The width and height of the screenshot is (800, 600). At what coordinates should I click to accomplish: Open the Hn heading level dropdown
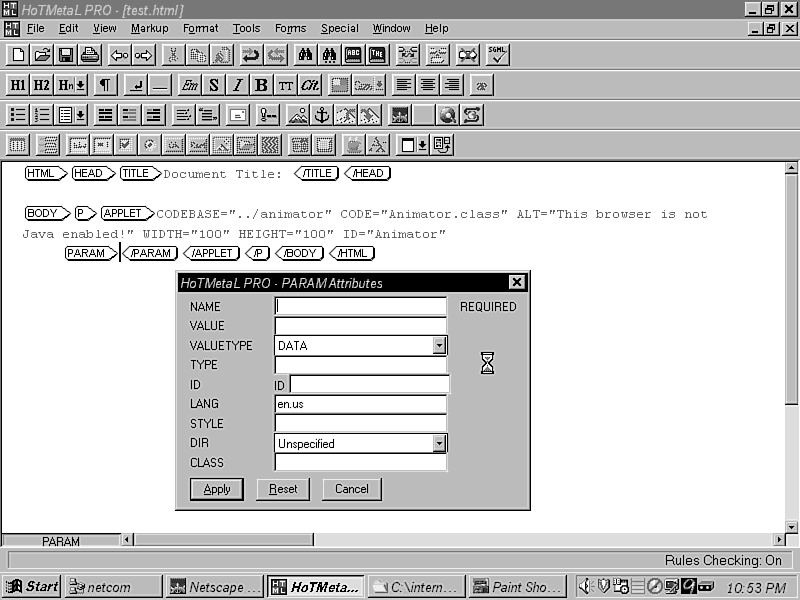tap(81, 85)
